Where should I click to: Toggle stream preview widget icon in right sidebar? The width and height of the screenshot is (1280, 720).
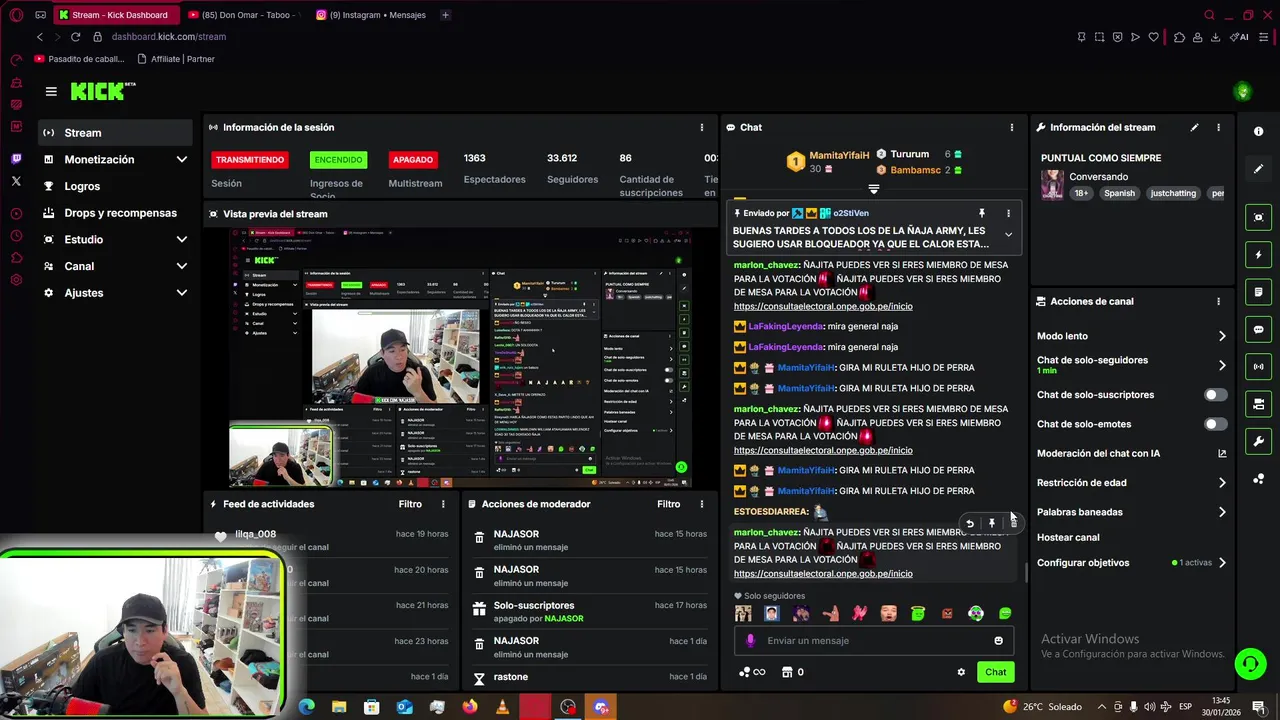(1258, 217)
